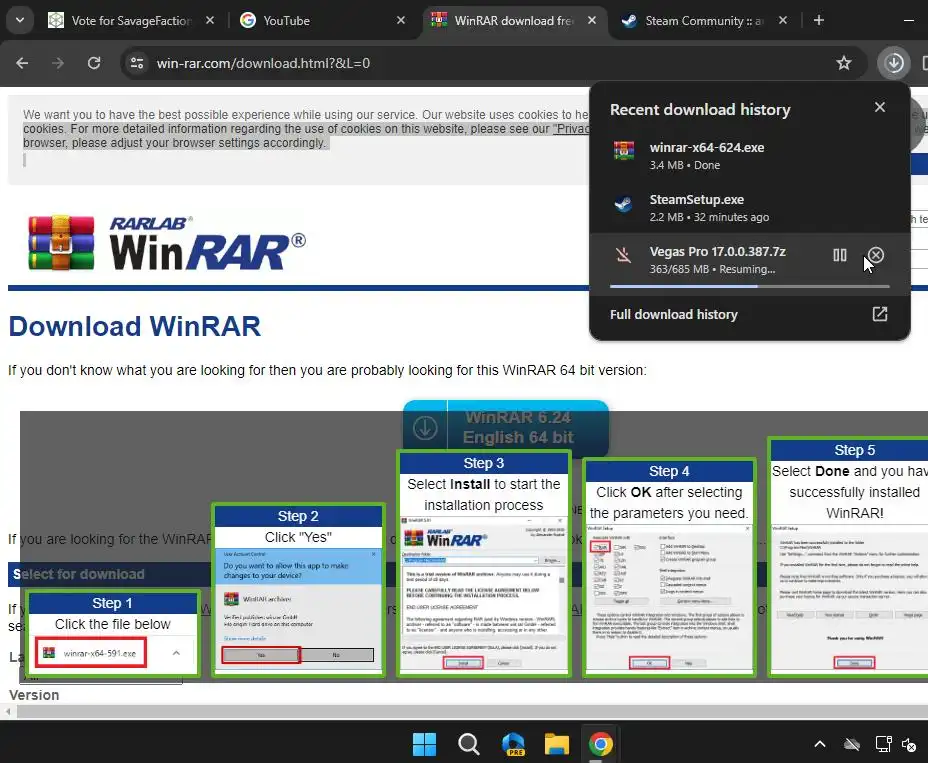This screenshot has height=763, width=928.
Task: Toggle the Chrome downloads button
Action: coord(894,63)
